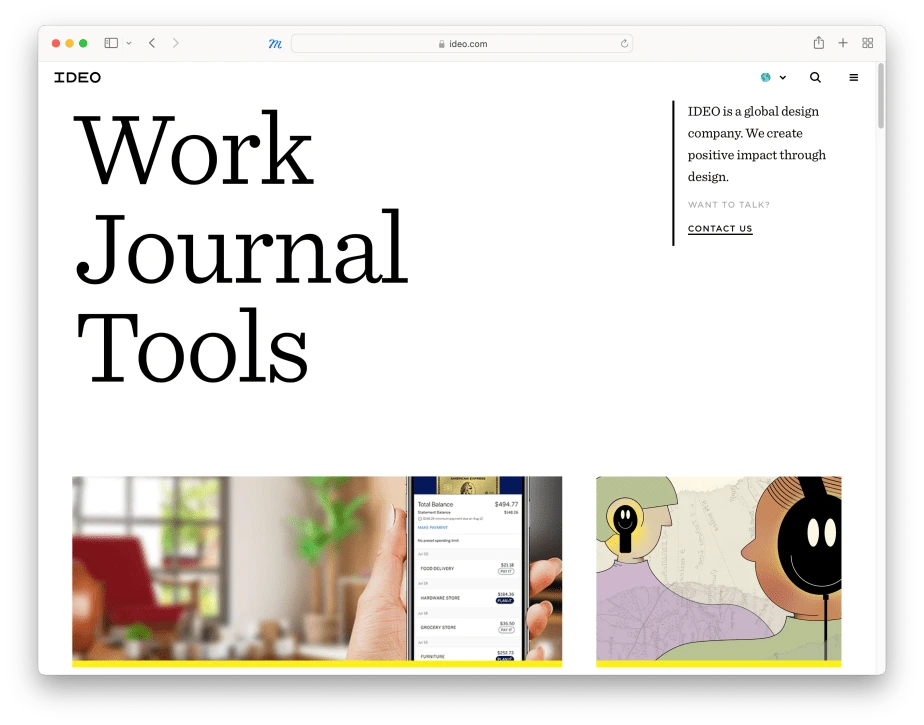Switch to the Journal section heading
Screen dimensions: 924x725
pos(240,250)
